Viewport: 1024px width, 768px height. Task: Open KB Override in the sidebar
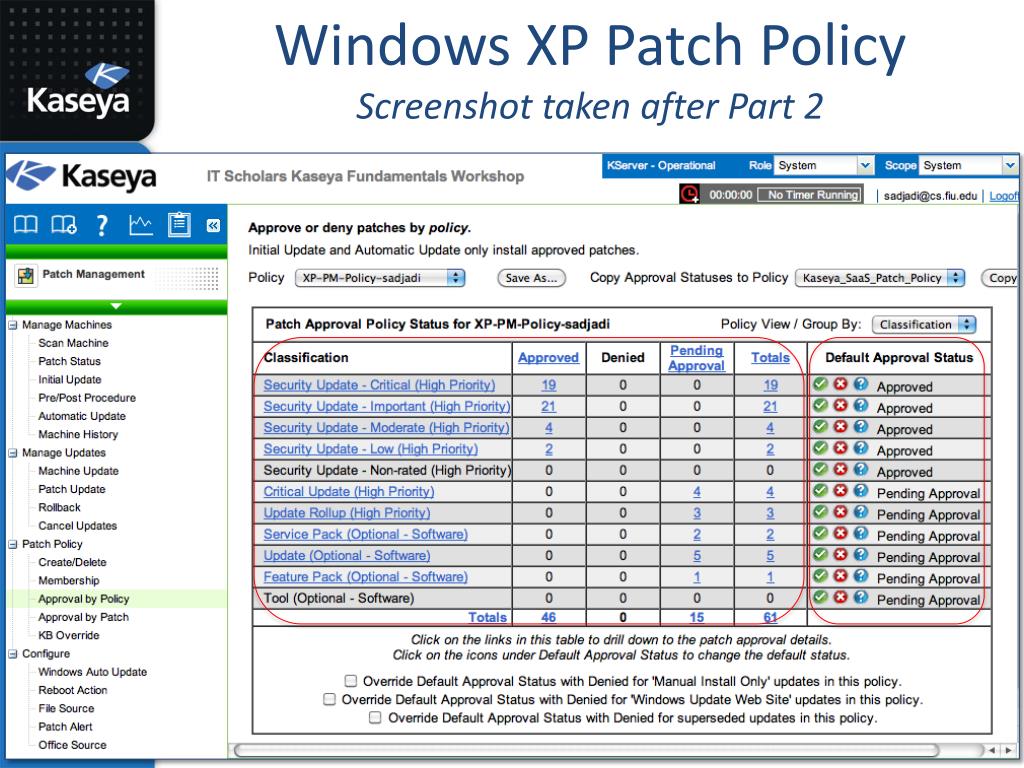69,635
